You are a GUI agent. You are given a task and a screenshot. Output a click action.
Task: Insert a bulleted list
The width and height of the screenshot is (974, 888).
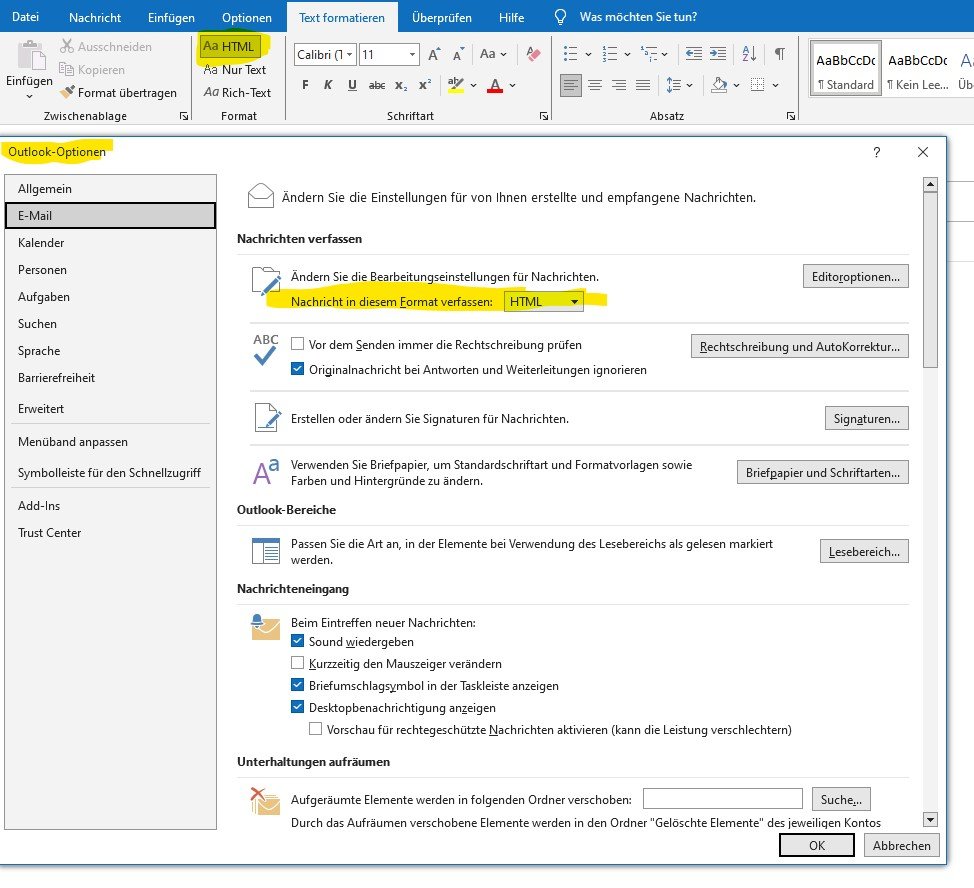pos(570,54)
